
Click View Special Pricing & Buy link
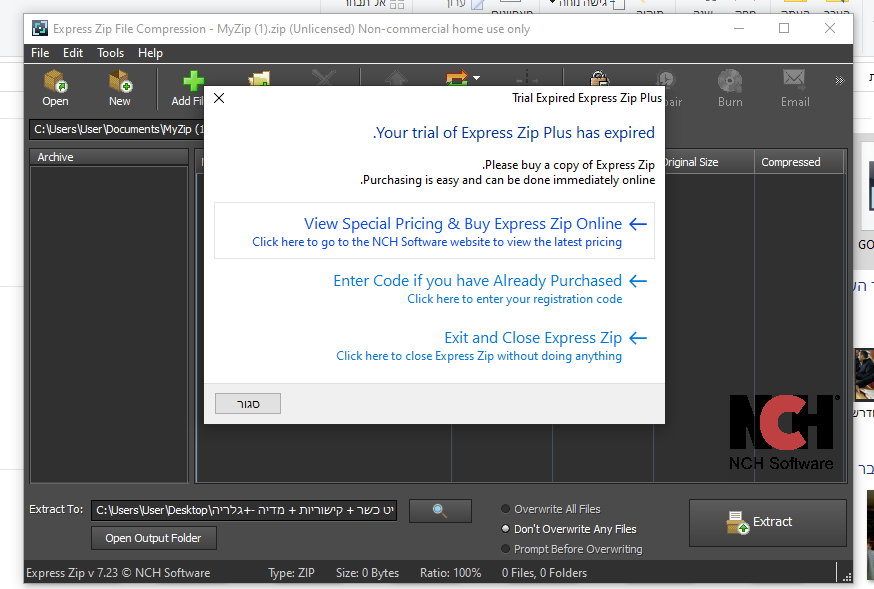[x=434, y=231]
